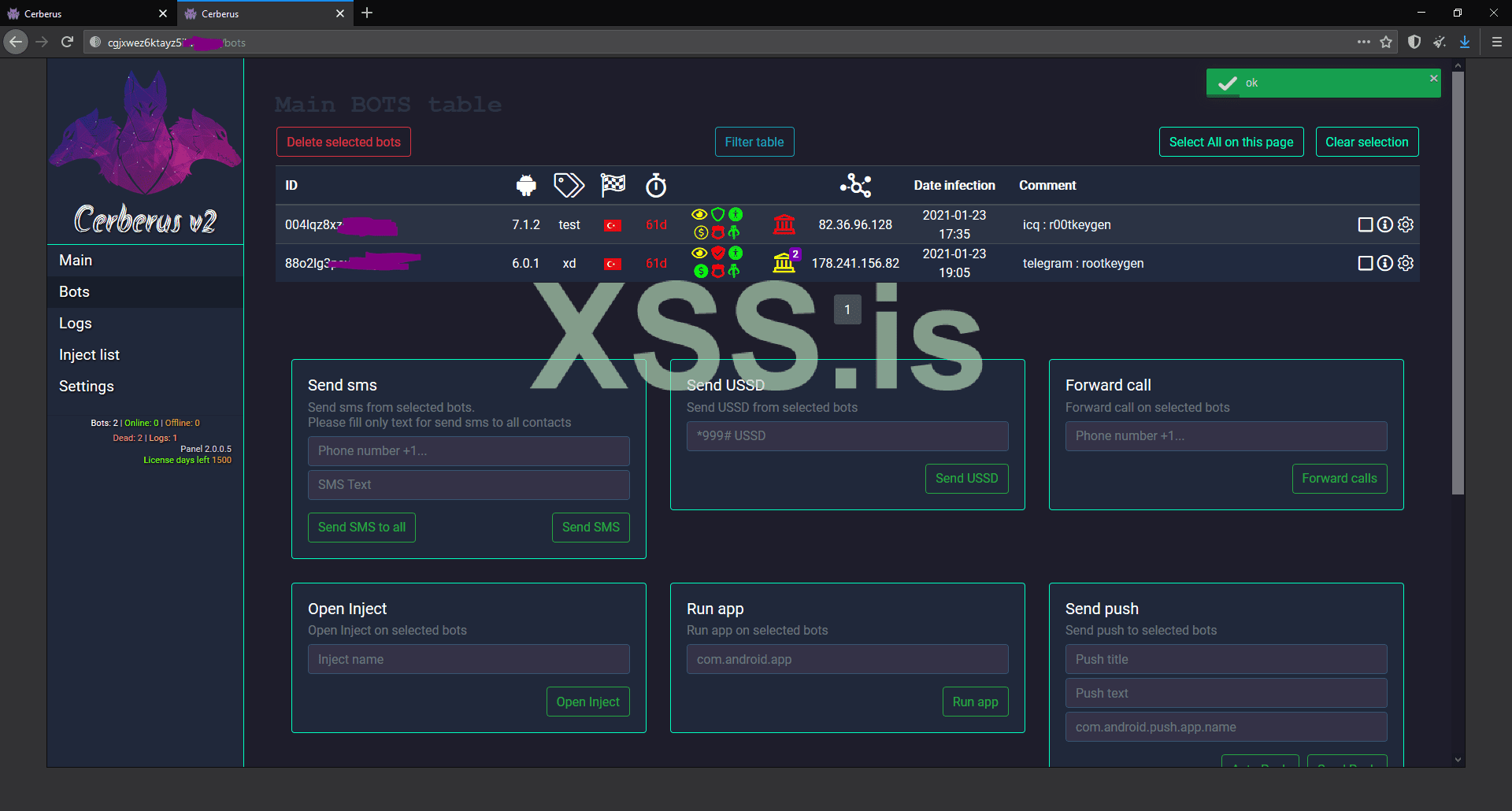Click the green dollar icon in the xd row
Viewport: 1512px width, 811px height.
click(700, 272)
